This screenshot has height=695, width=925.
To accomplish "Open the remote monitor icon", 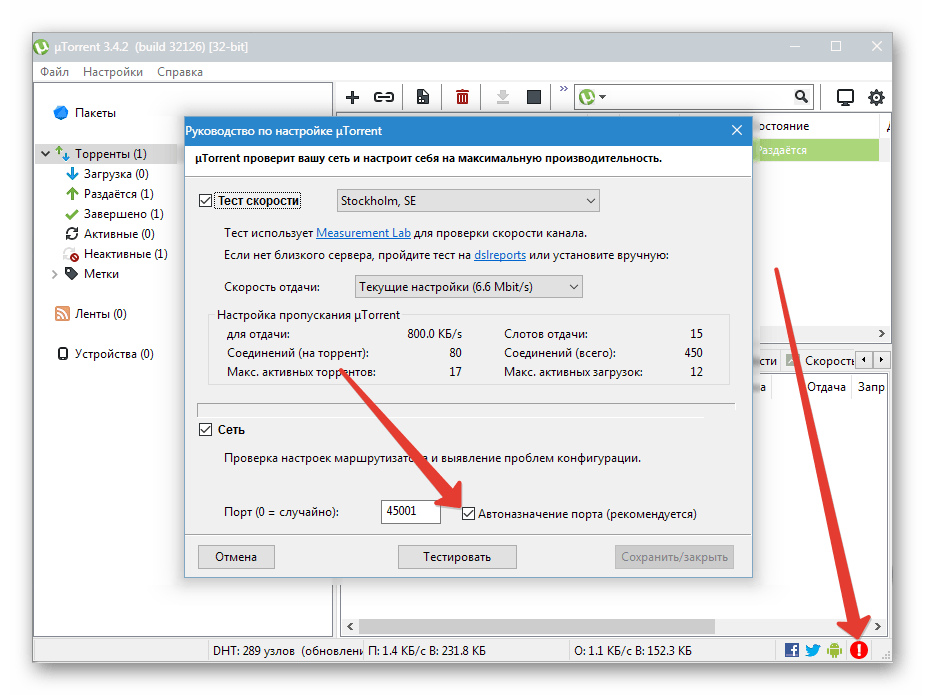I will [845, 97].
